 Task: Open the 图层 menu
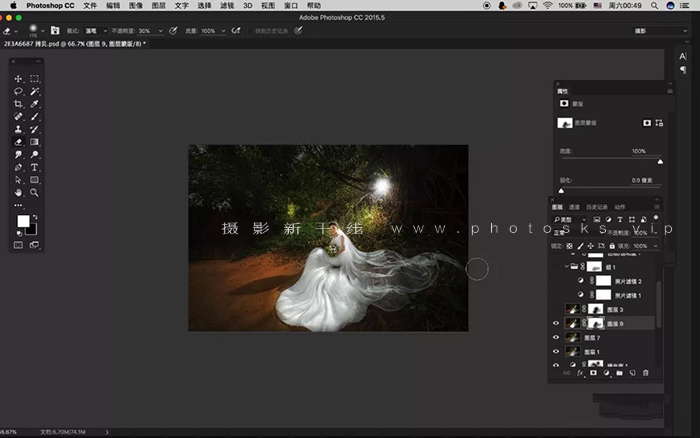coord(158,5)
